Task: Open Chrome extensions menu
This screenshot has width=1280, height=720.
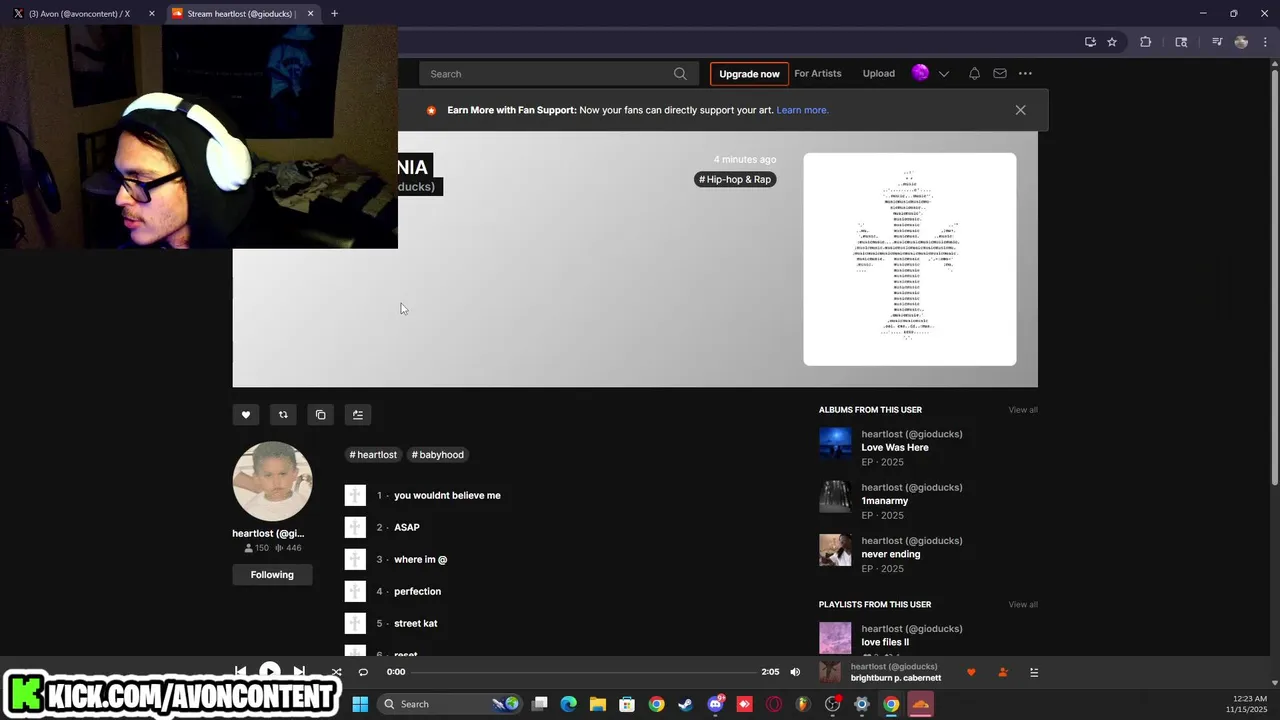Action: pos(1146,42)
